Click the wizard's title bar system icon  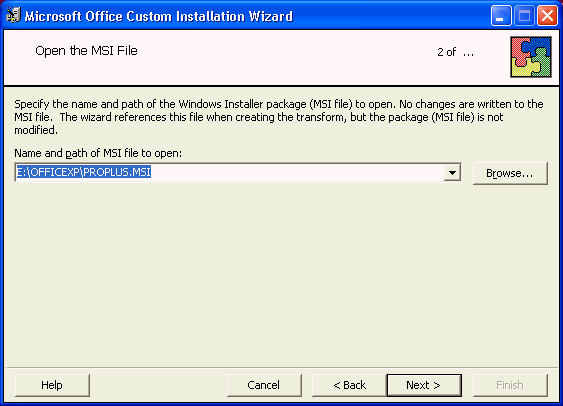13,16
